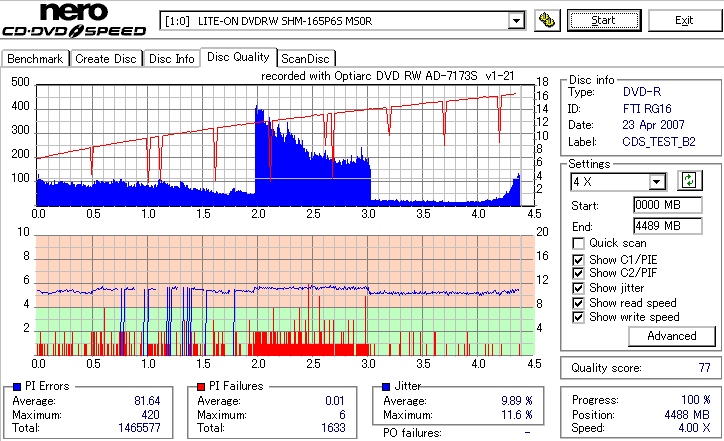The image size is (724, 441).
Task: Enable the Quick scan checkbox
Action: [578, 243]
